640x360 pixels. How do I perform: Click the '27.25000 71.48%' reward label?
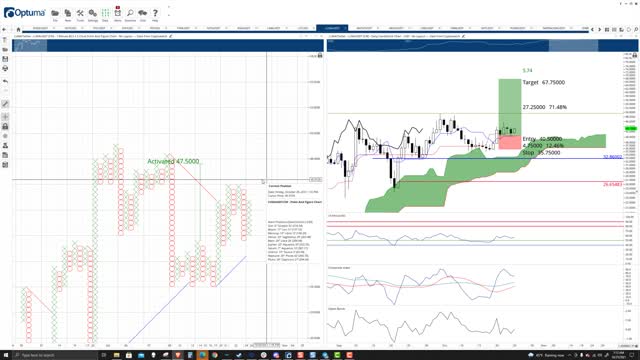544,107
